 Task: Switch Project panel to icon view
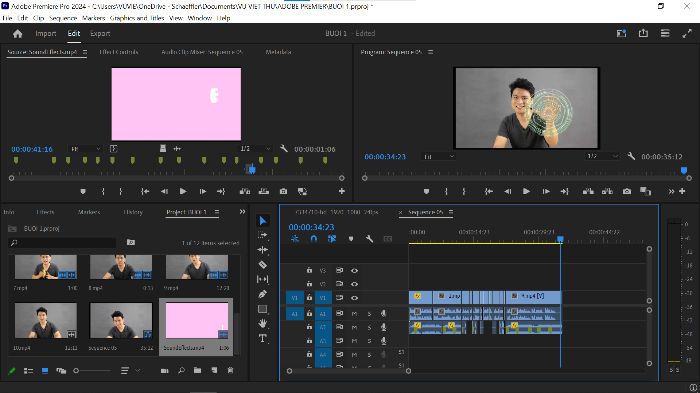pyautogui.click(x=45, y=370)
